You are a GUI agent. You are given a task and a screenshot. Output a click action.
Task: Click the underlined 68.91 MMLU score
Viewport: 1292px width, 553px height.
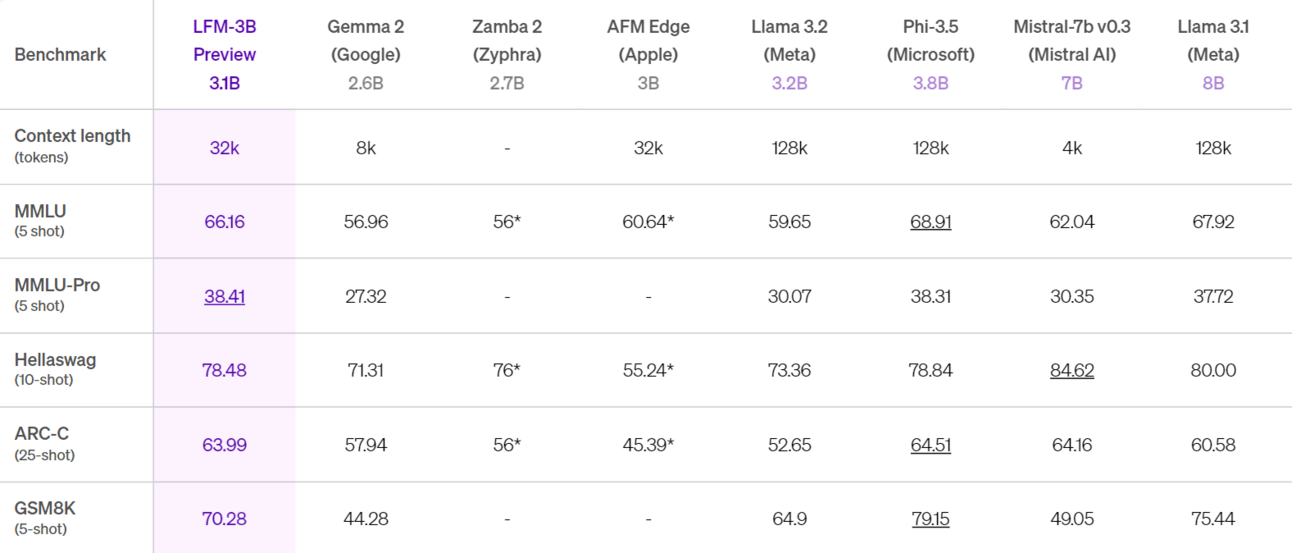[930, 221]
